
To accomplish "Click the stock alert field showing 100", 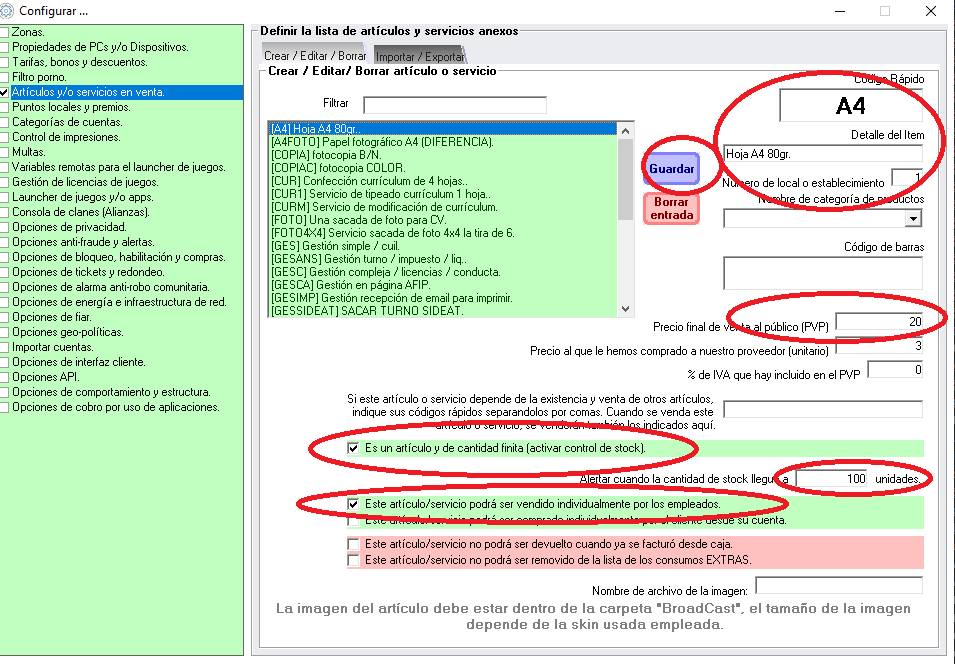I will coord(832,479).
